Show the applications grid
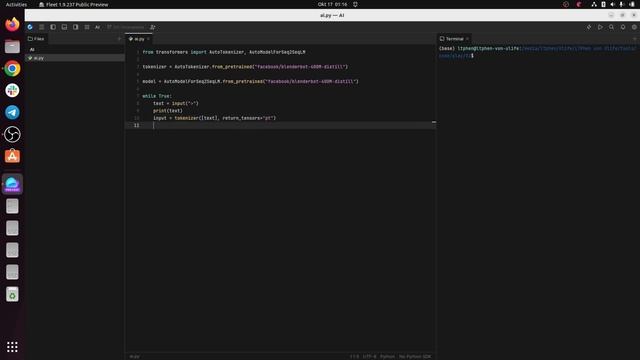 click(x=12, y=347)
